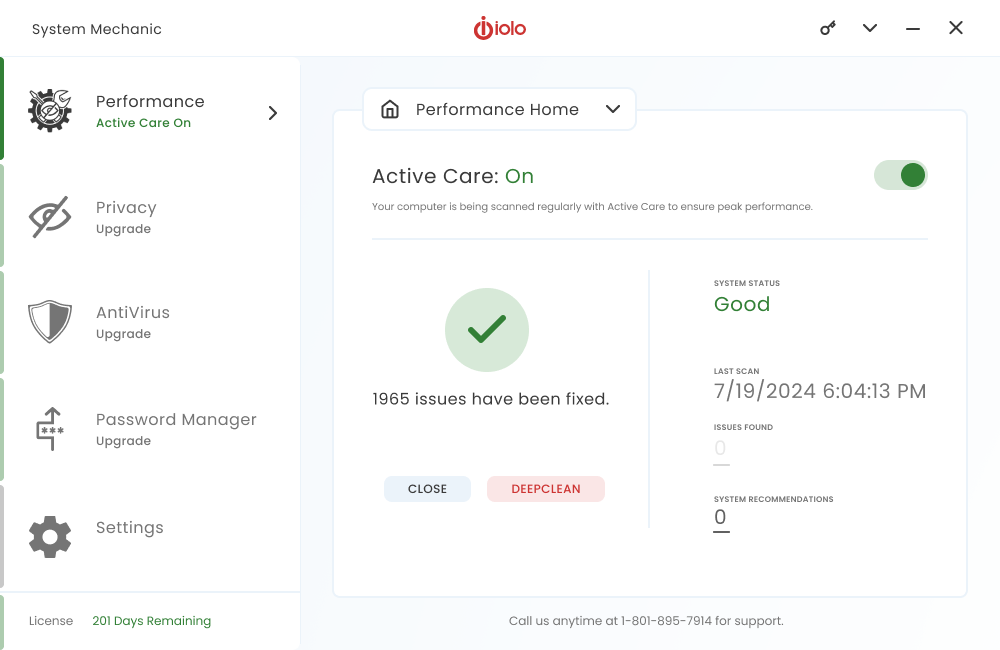The width and height of the screenshot is (1000, 650).
Task: Close the System Mechanic window
Action: [955, 27]
